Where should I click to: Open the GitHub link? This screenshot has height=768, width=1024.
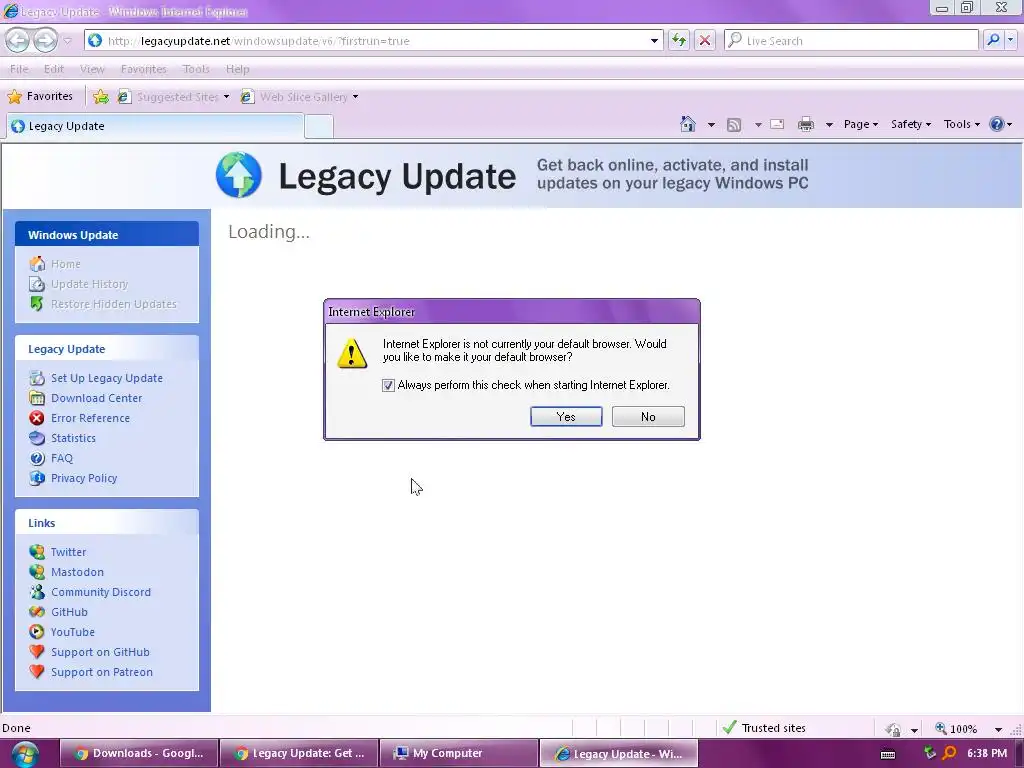(69, 612)
